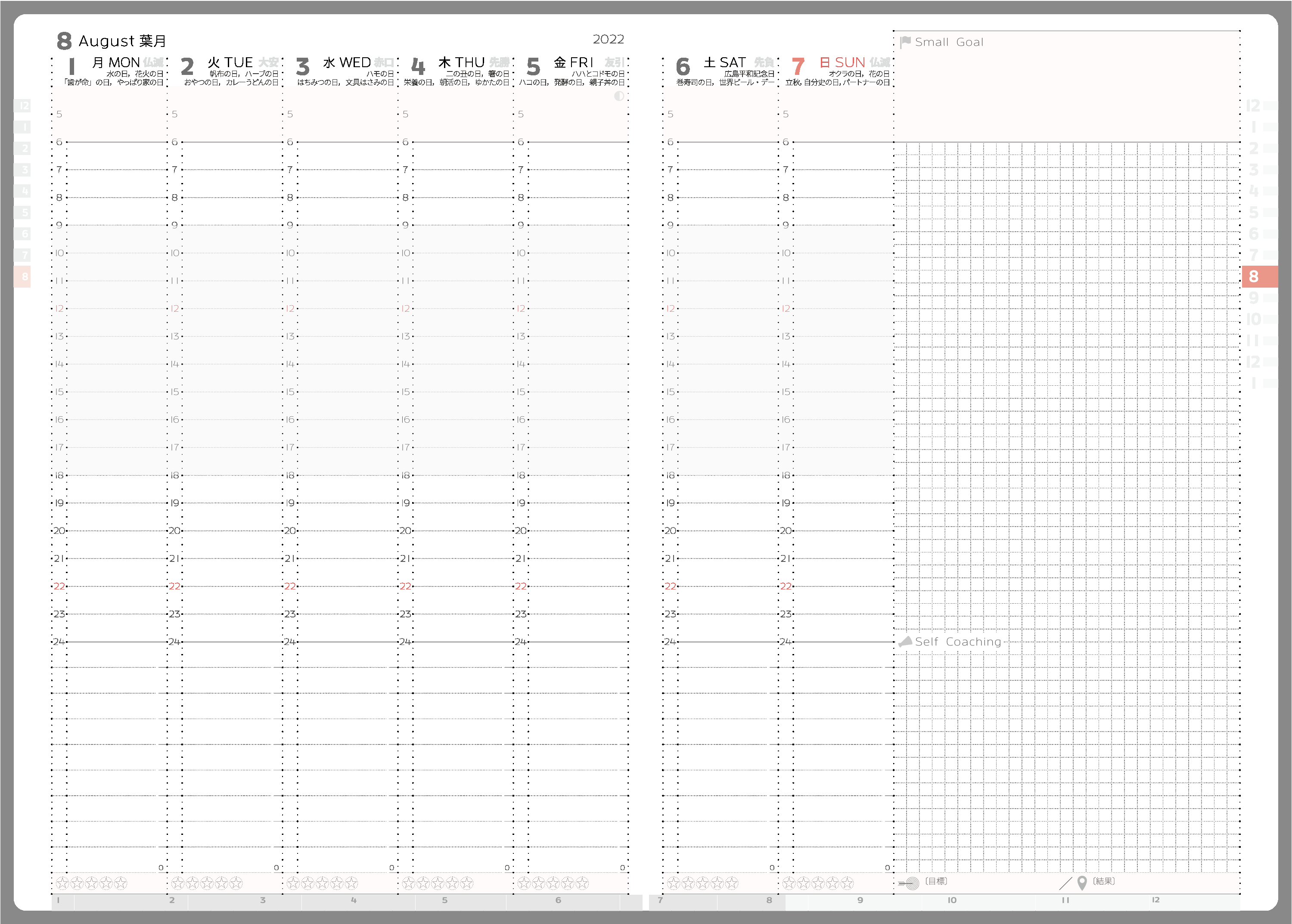Toggle the last star under Friday's column

click(x=582, y=883)
